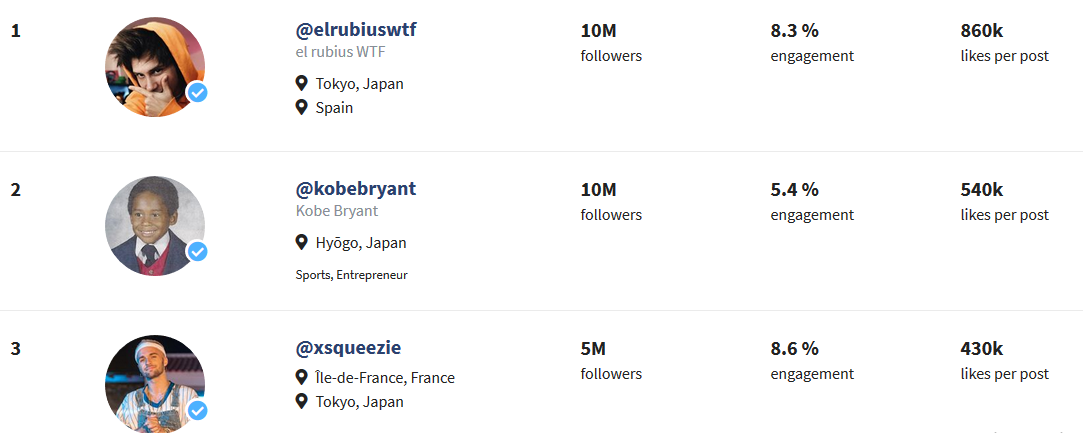
Task: Click the 8.6 % engagement value
Action: click(794, 349)
